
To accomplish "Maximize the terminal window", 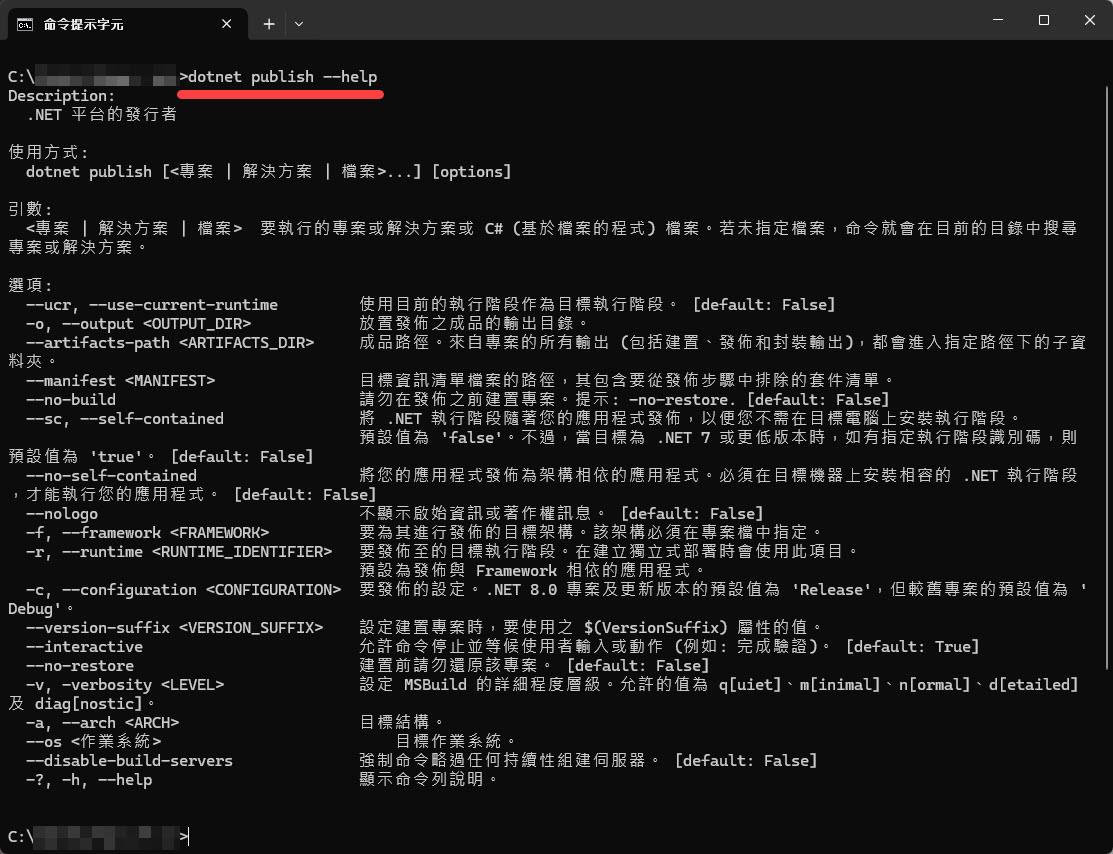I will (1043, 20).
